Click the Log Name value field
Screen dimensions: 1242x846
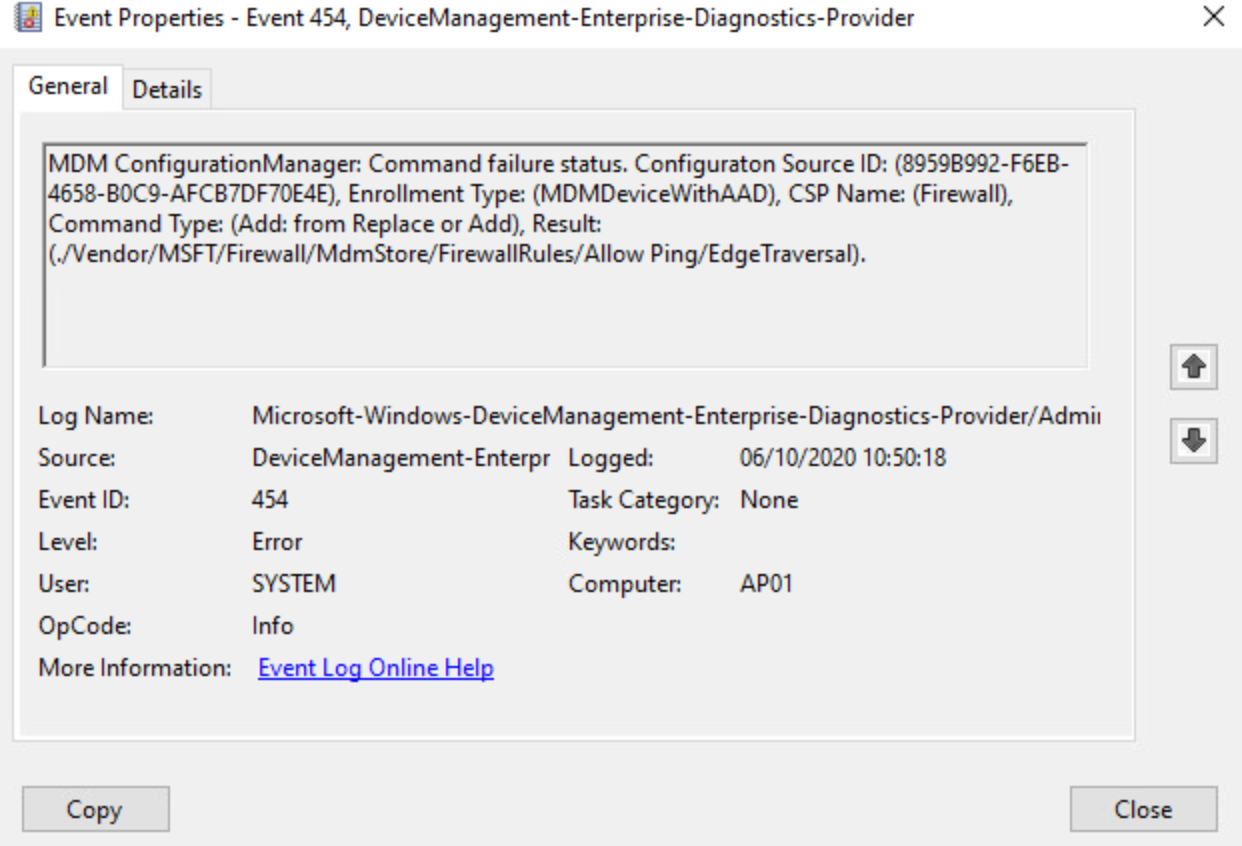pyautogui.click(x=675, y=417)
